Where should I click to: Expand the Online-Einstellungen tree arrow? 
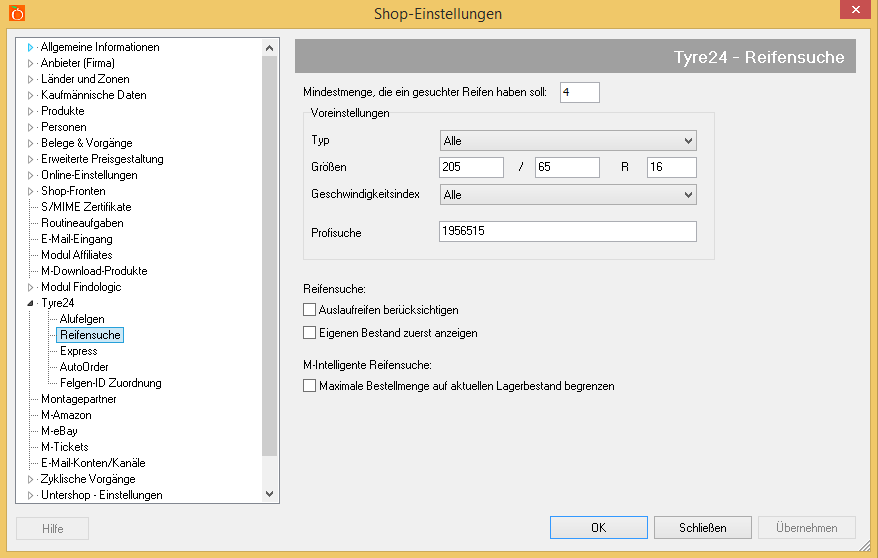[x=31, y=175]
